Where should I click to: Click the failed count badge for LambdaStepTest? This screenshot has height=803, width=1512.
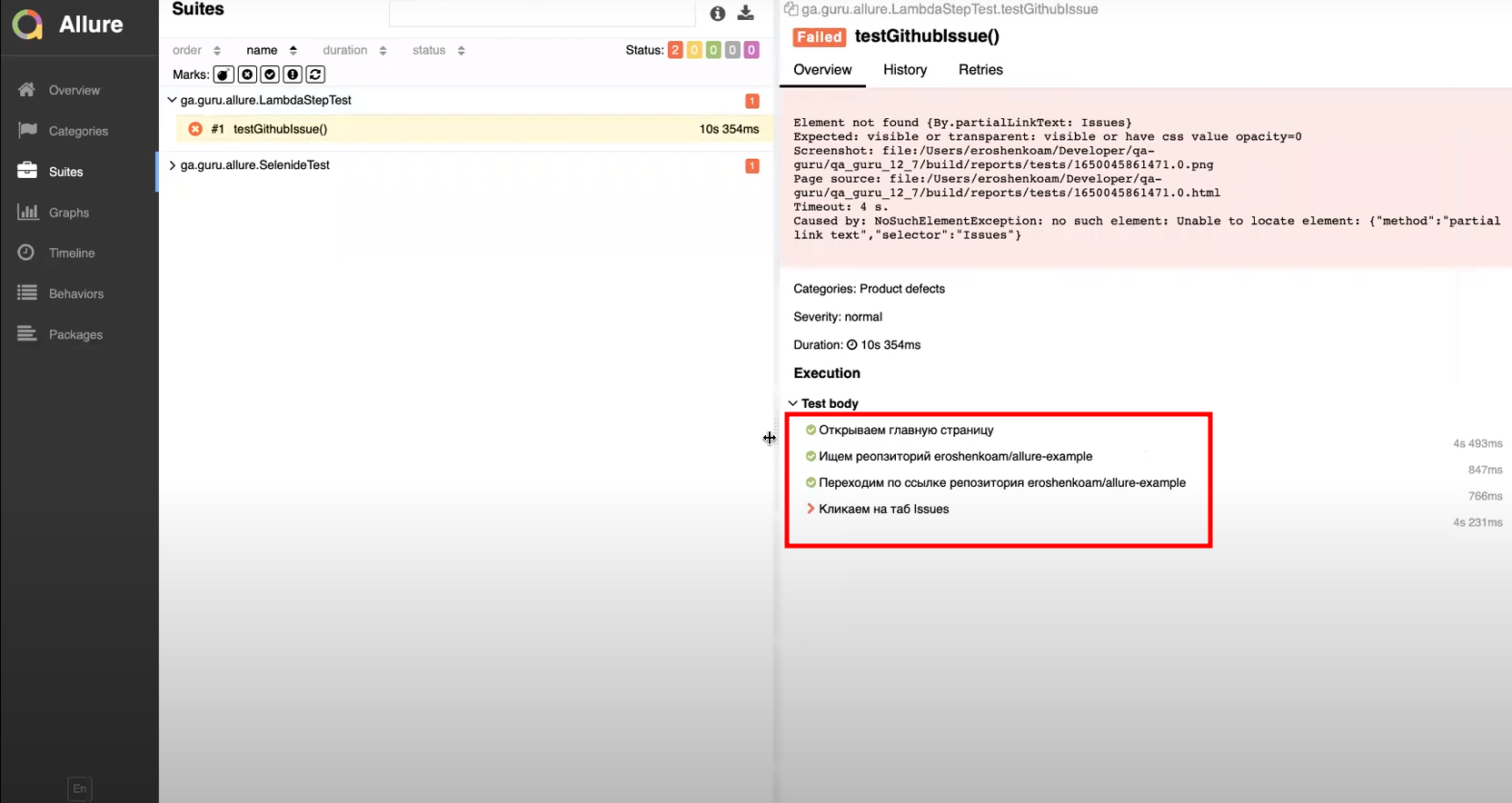point(752,101)
